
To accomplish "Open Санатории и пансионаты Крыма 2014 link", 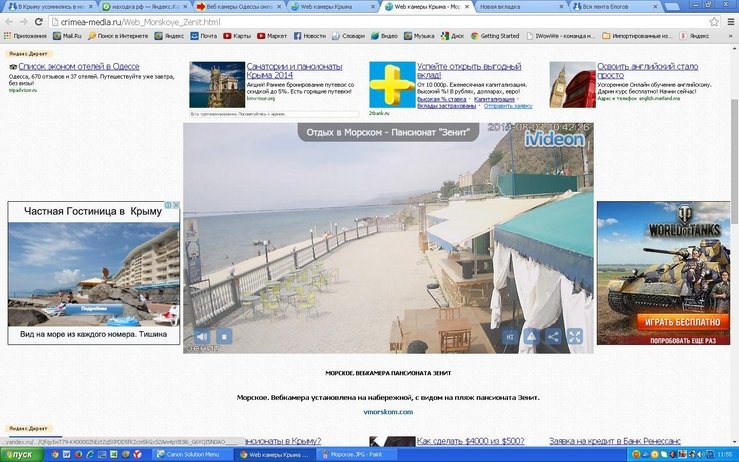I will coord(295,71).
